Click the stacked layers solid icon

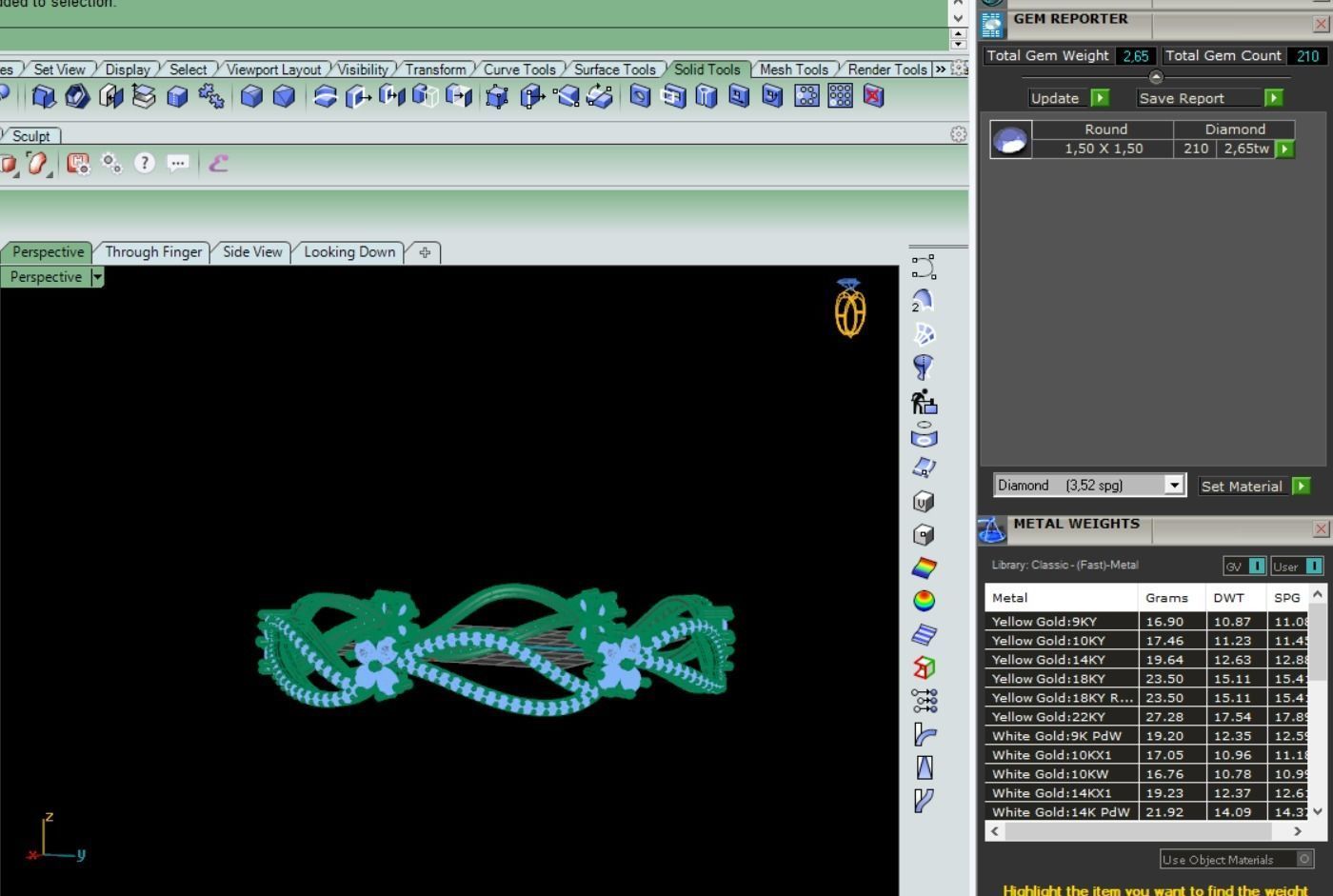click(144, 96)
